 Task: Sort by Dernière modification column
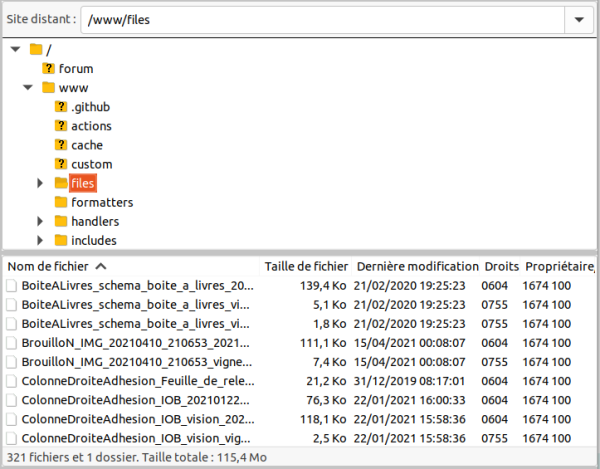[x=417, y=267]
